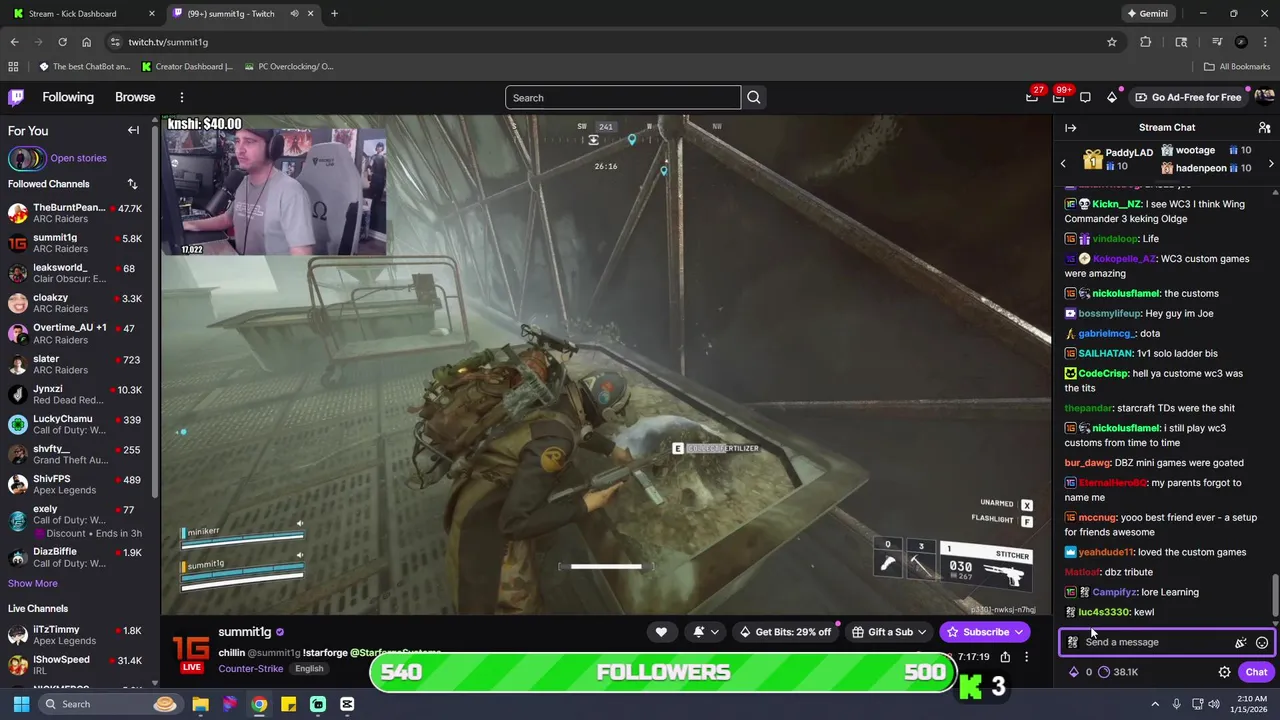Open chat settings gear
1280x720 pixels.
click(1224, 672)
